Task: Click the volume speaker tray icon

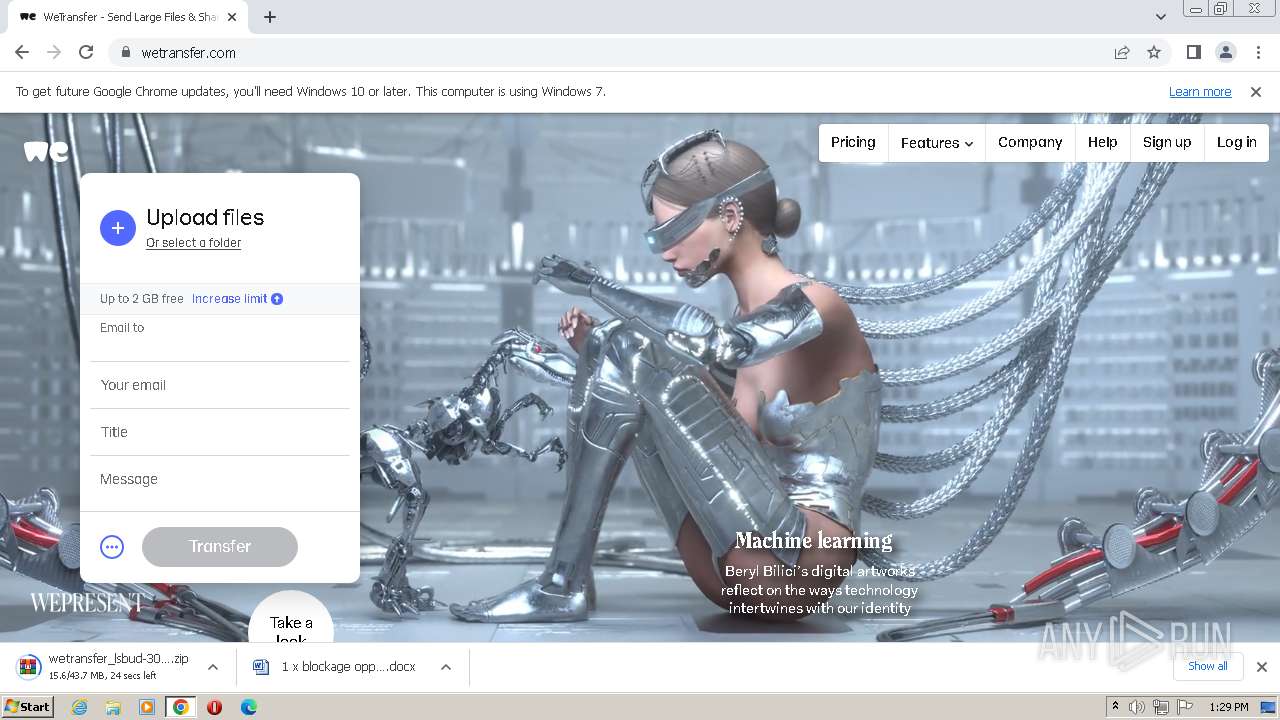Action: click(x=1137, y=707)
